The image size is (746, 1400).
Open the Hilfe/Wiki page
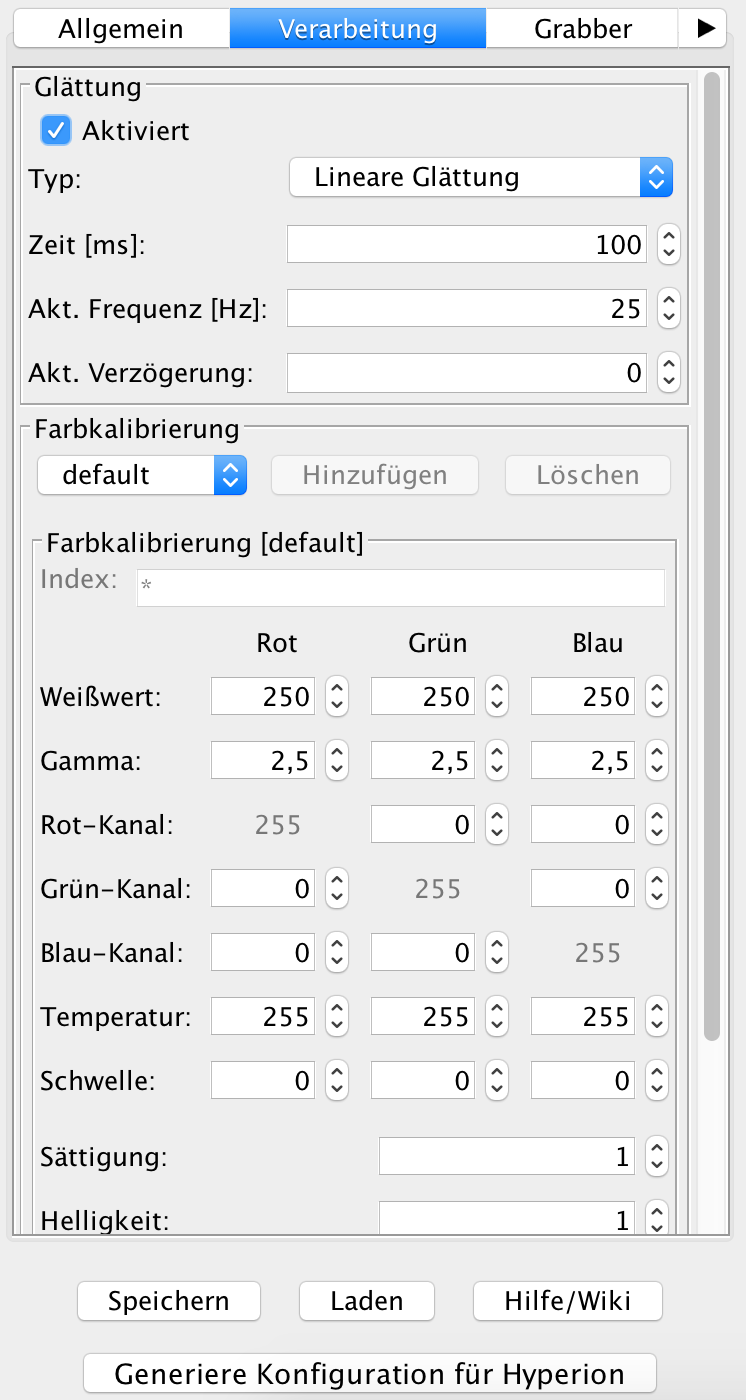coord(567,1301)
